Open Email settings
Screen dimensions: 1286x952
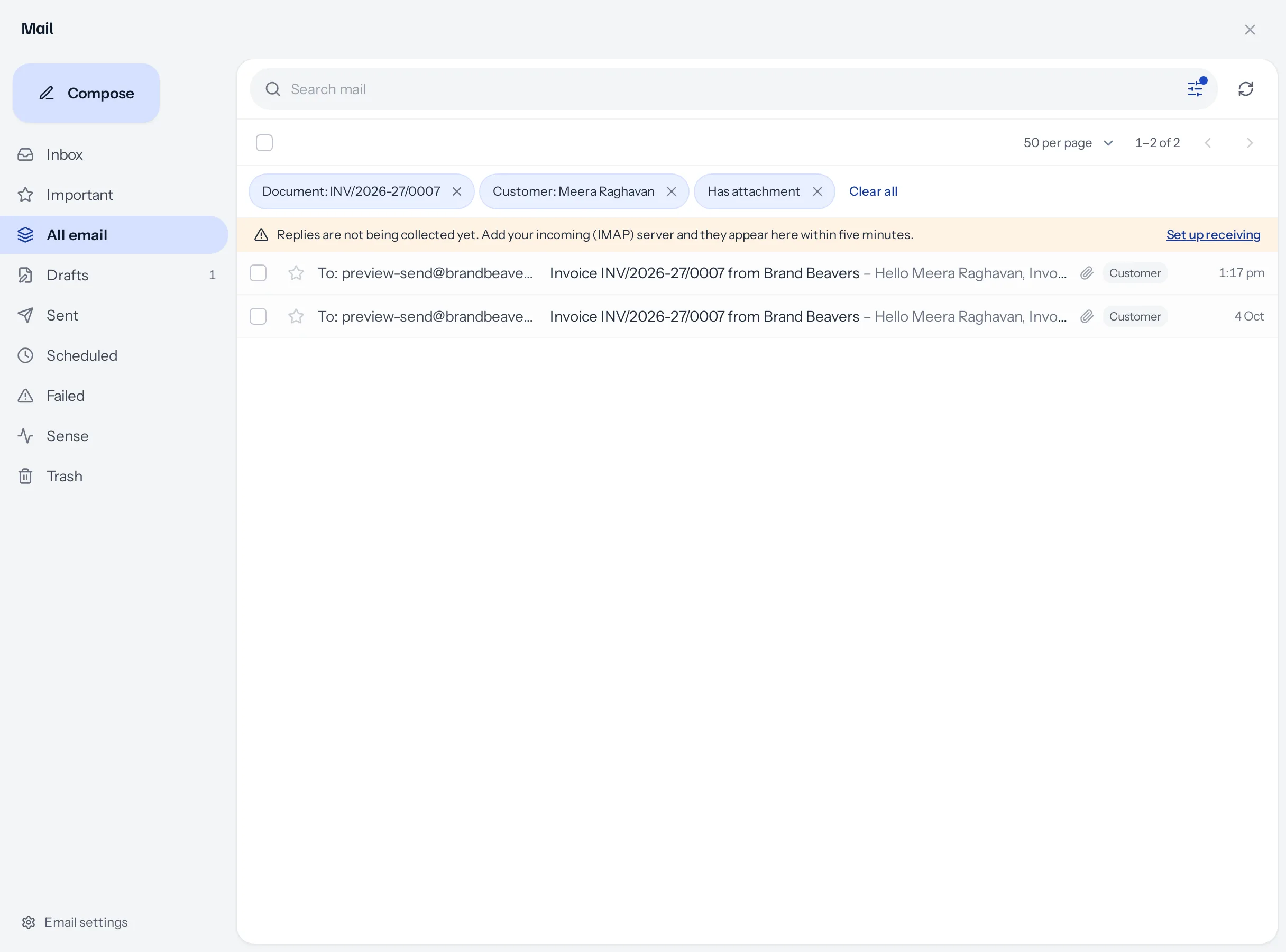(75, 922)
